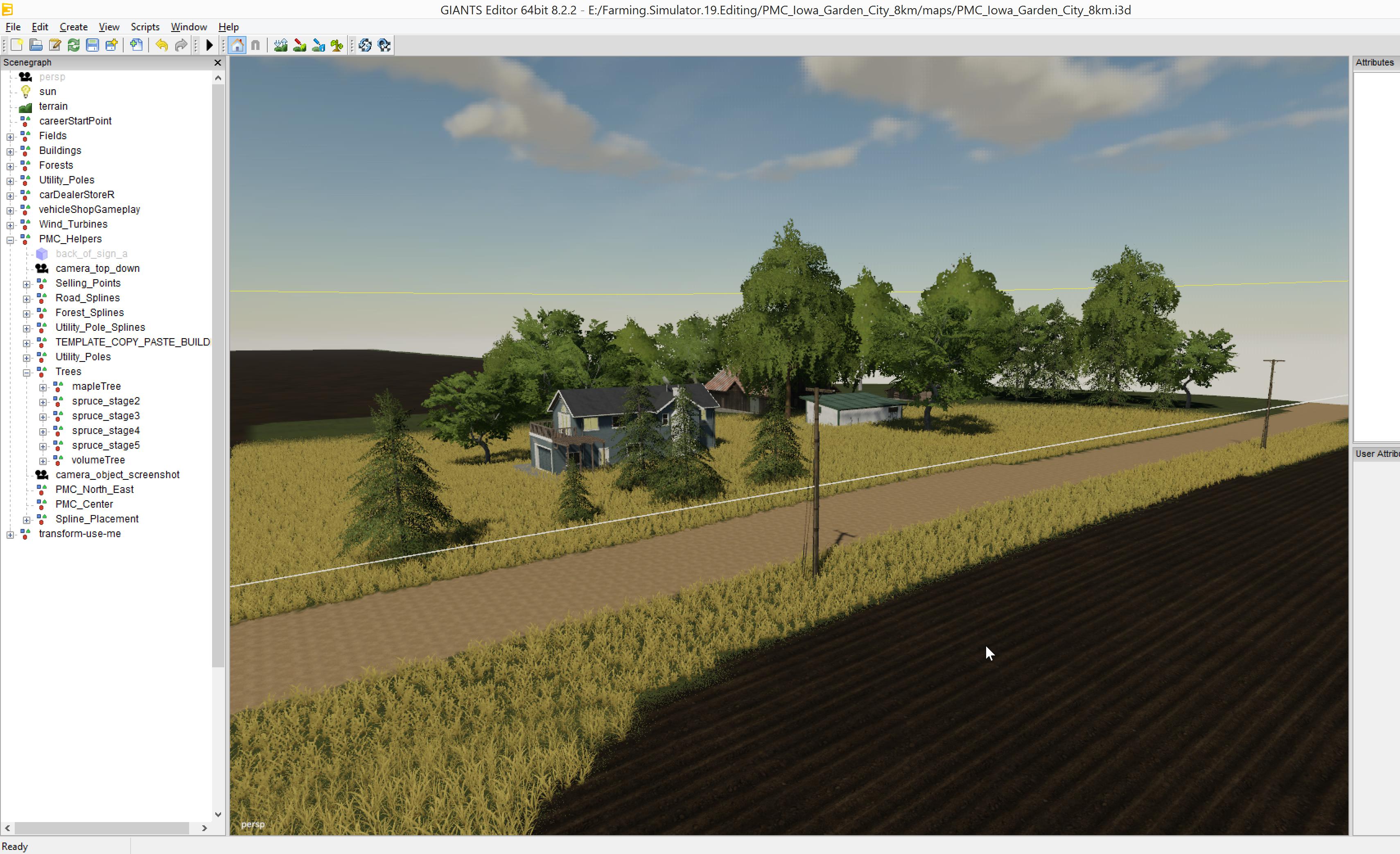The image size is (1400, 854).
Task: Select the terrain sculpt mode tool
Action: click(x=281, y=45)
